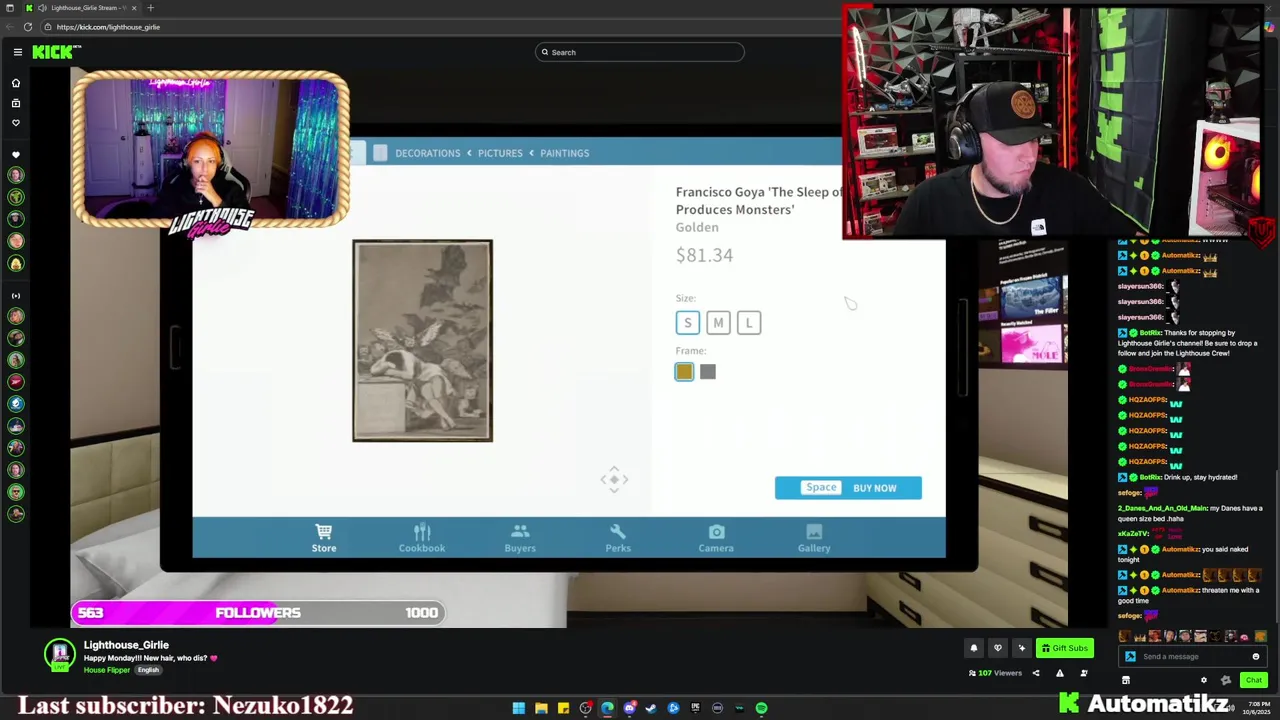1280x720 pixels.
Task: Open the Windows Start menu
Action: coord(518,708)
